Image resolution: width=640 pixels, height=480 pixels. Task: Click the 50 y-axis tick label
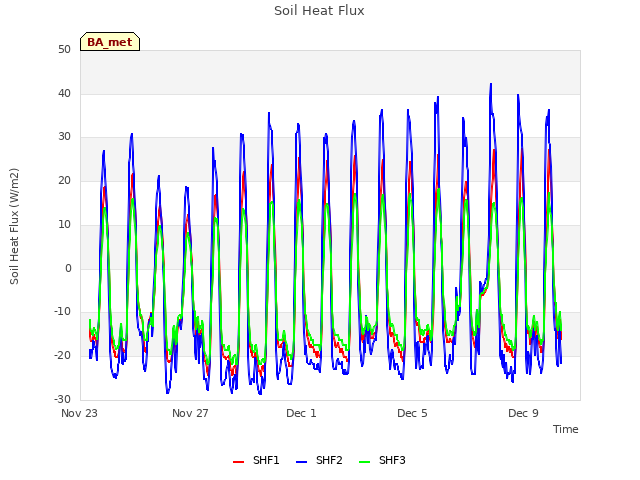(x=64, y=49)
